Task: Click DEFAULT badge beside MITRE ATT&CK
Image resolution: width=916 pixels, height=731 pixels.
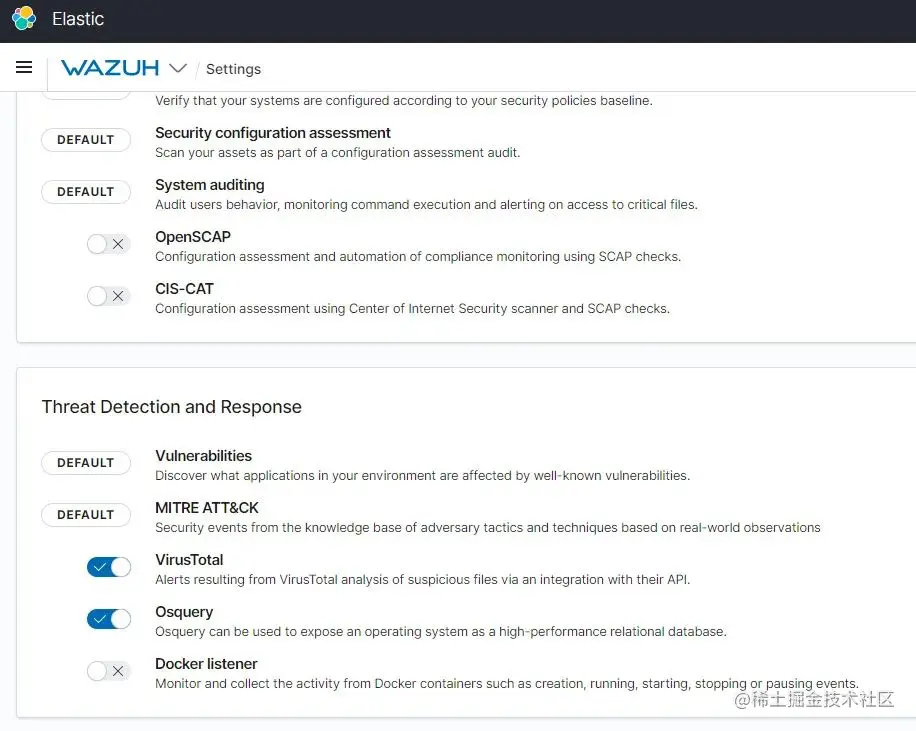Action: pos(86,515)
